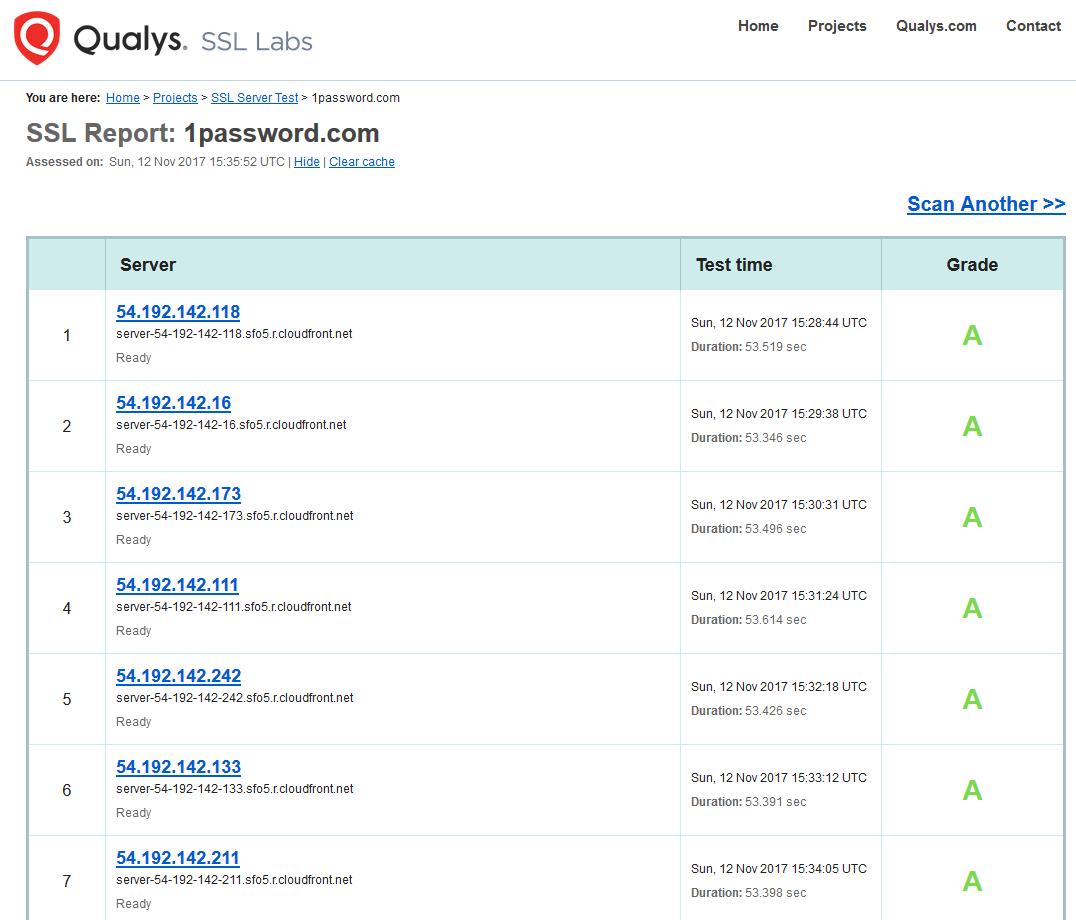Open the Home navigation menu item
Screen dimensions: 1076x920
tap(758, 26)
